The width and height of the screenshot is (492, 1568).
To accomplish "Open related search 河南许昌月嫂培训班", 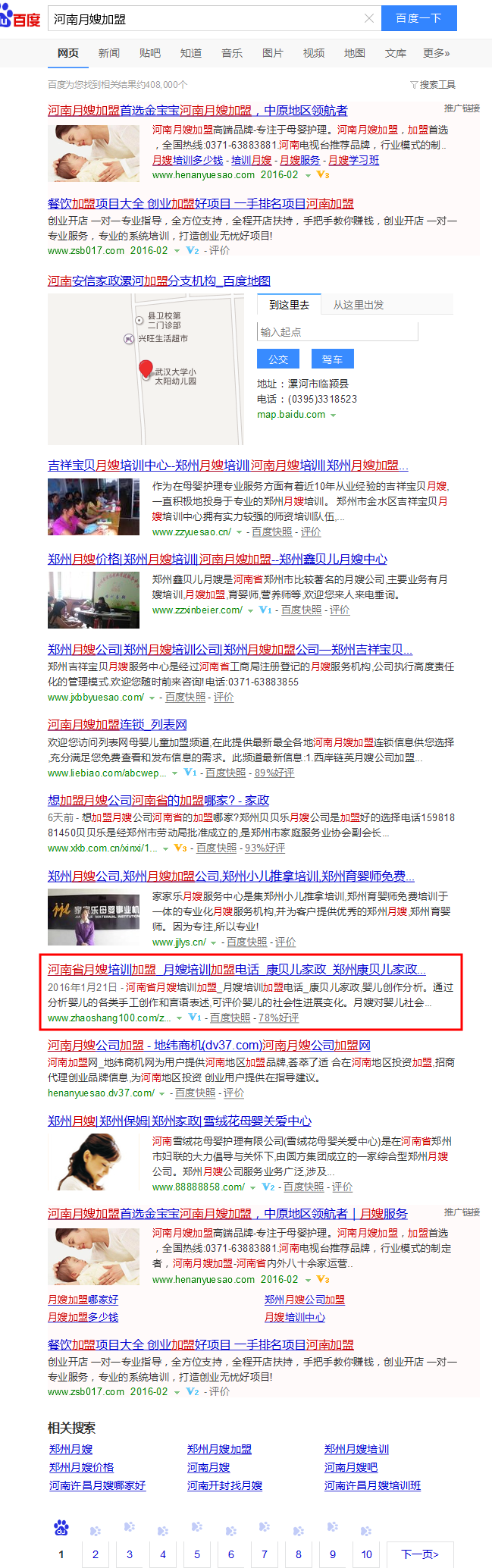I will click(x=372, y=1485).
